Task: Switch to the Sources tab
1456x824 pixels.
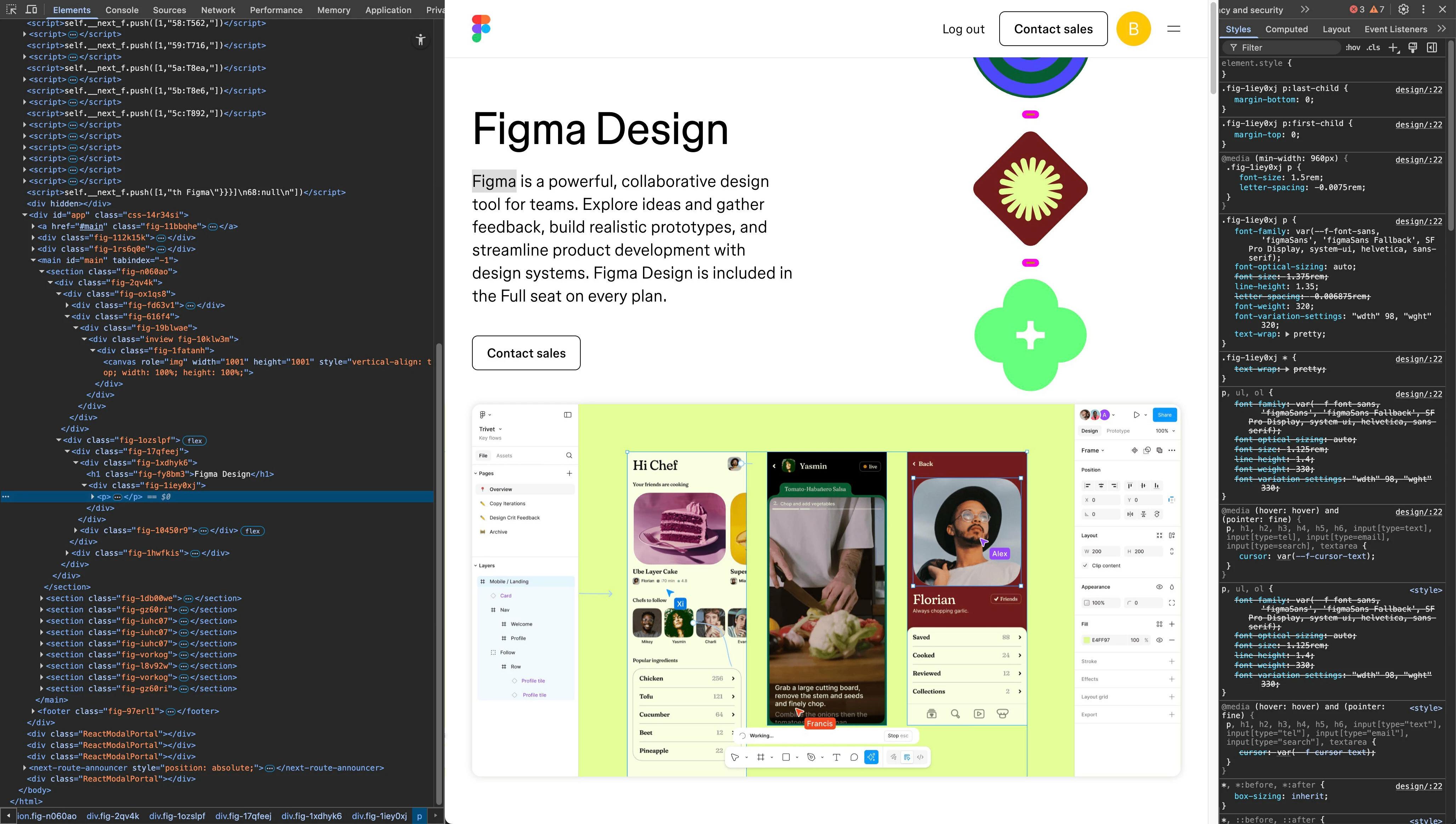Action: pyautogui.click(x=169, y=10)
